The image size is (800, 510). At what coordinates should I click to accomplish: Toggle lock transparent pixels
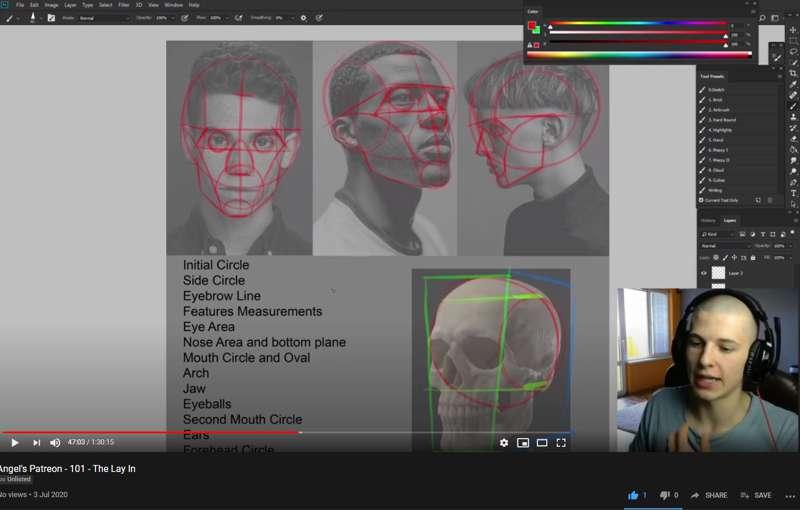[x=716, y=258]
